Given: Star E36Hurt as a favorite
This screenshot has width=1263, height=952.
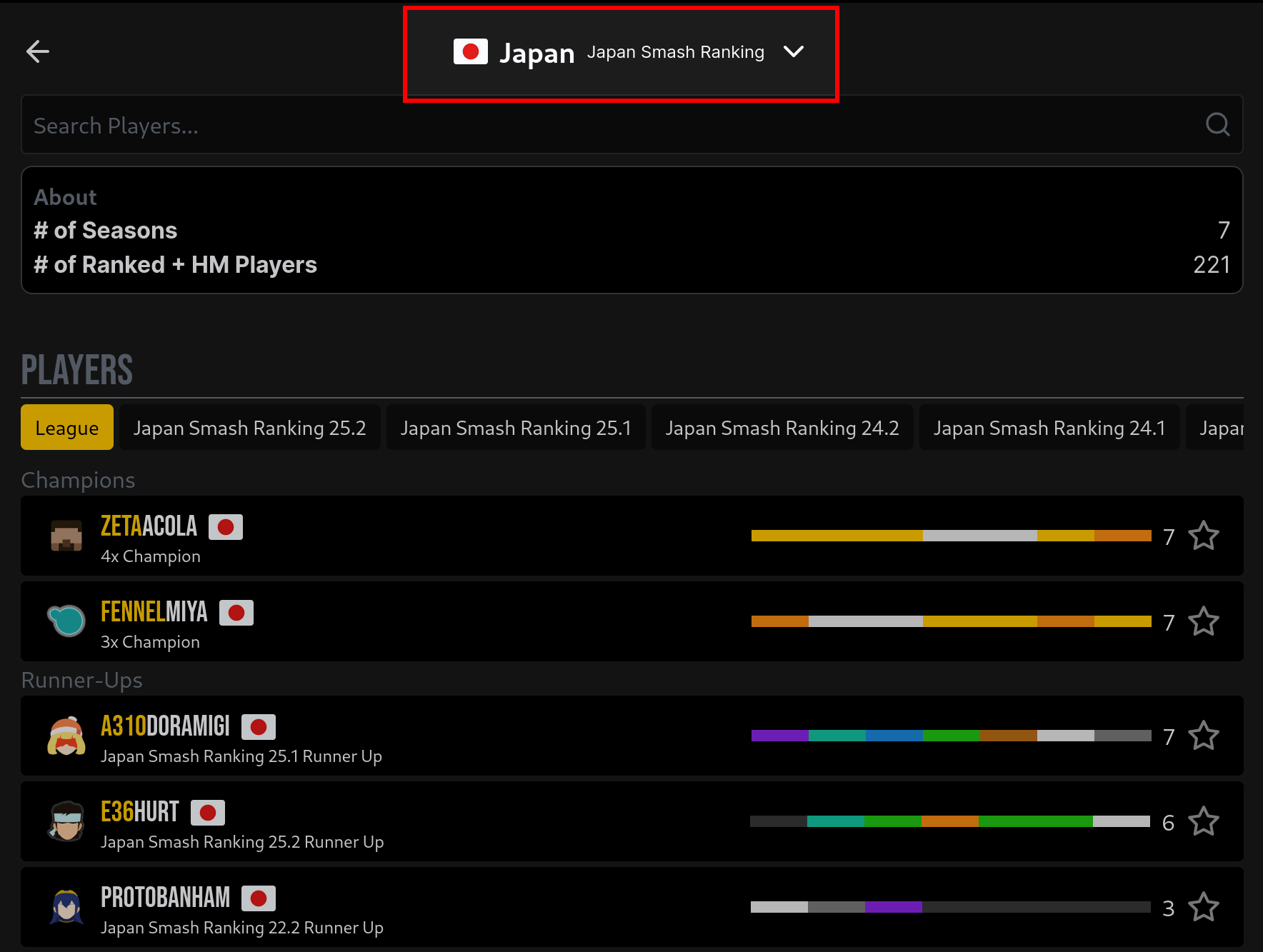Looking at the screenshot, I should (x=1204, y=821).
